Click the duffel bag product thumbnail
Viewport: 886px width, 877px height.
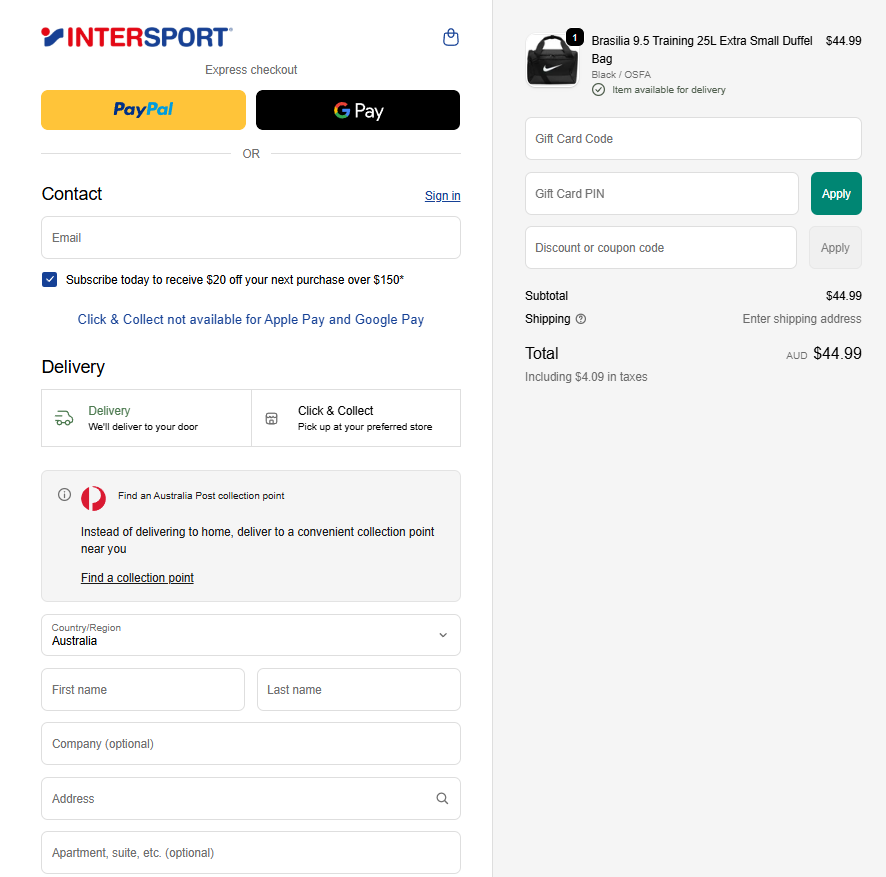[x=551, y=61]
